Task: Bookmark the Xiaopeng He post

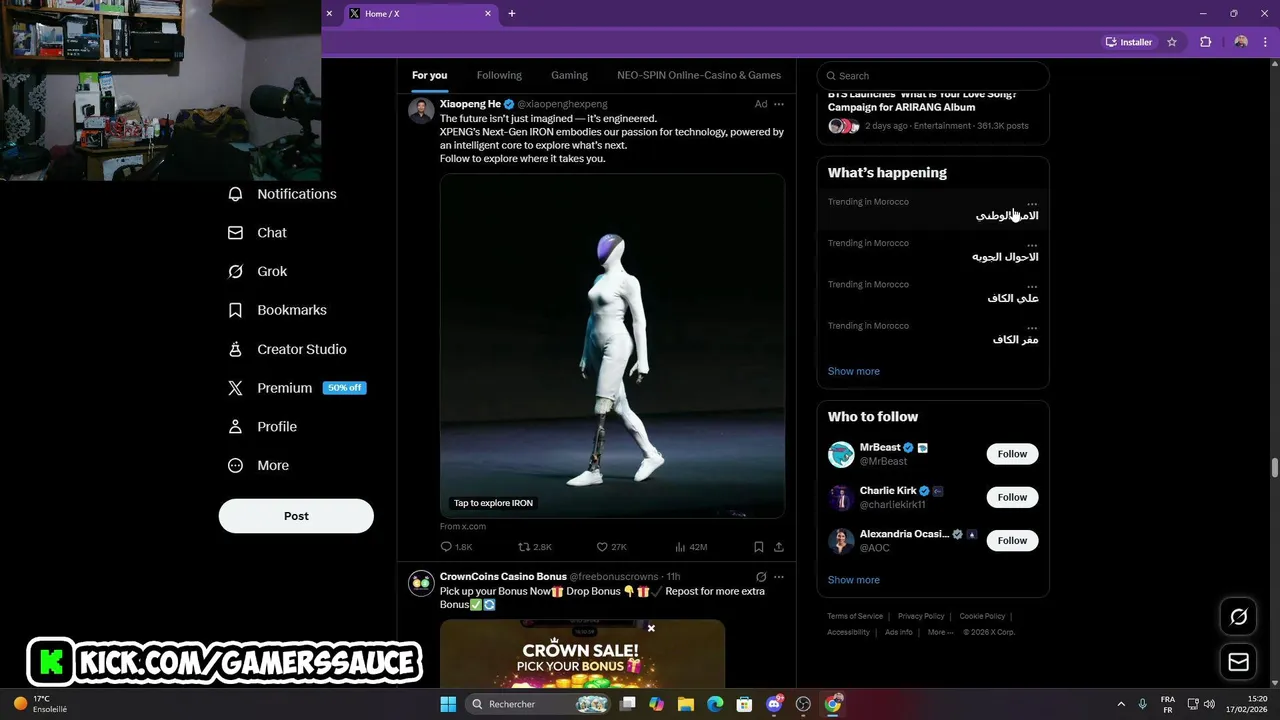Action: [759, 547]
